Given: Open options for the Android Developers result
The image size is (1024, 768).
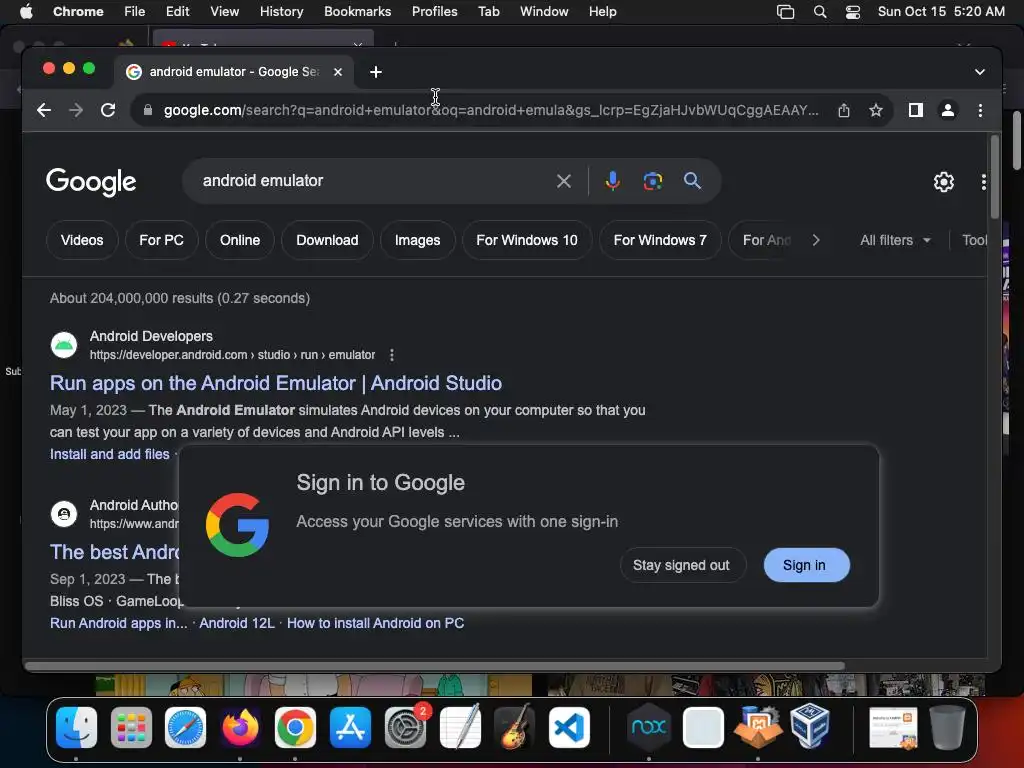Looking at the screenshot, I should (x=391, y=355).
